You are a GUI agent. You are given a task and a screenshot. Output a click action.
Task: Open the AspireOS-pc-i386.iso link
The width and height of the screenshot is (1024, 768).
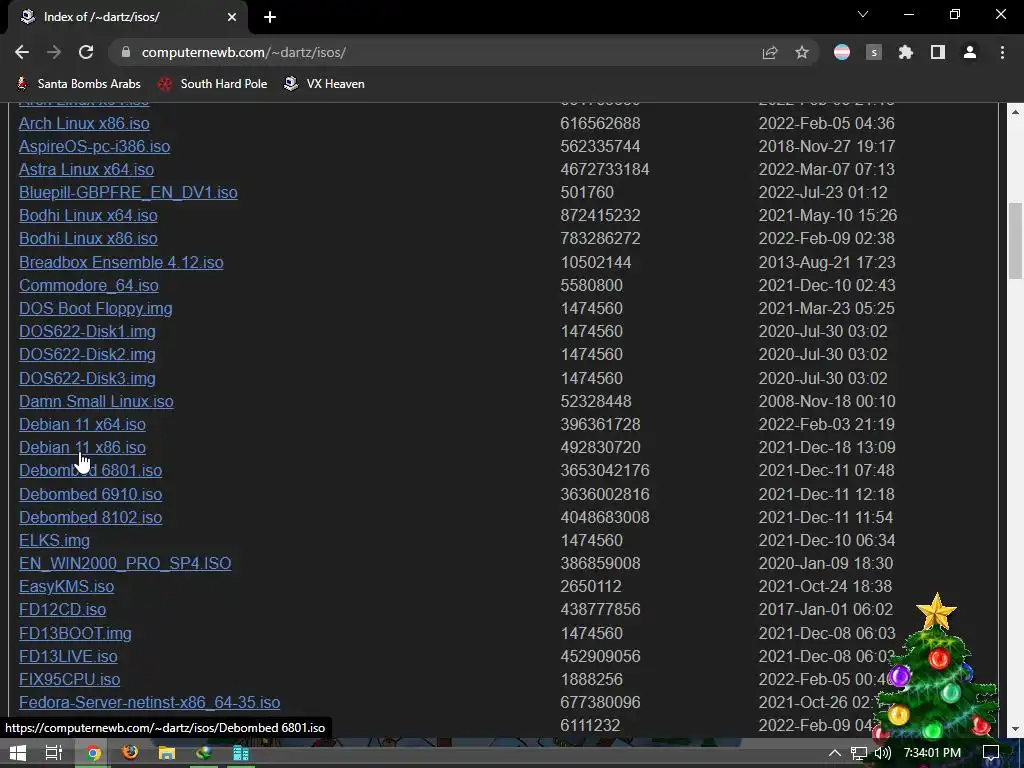pos(95,146)
